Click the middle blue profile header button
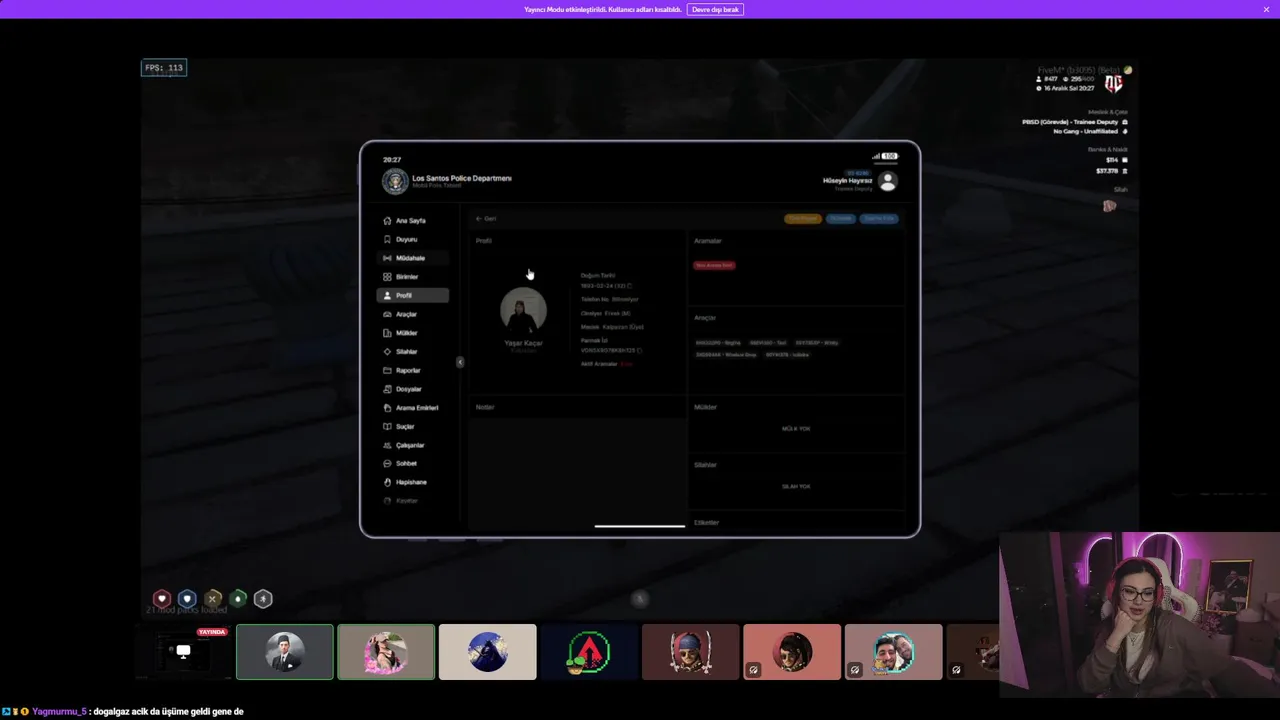 click(840, 218)
